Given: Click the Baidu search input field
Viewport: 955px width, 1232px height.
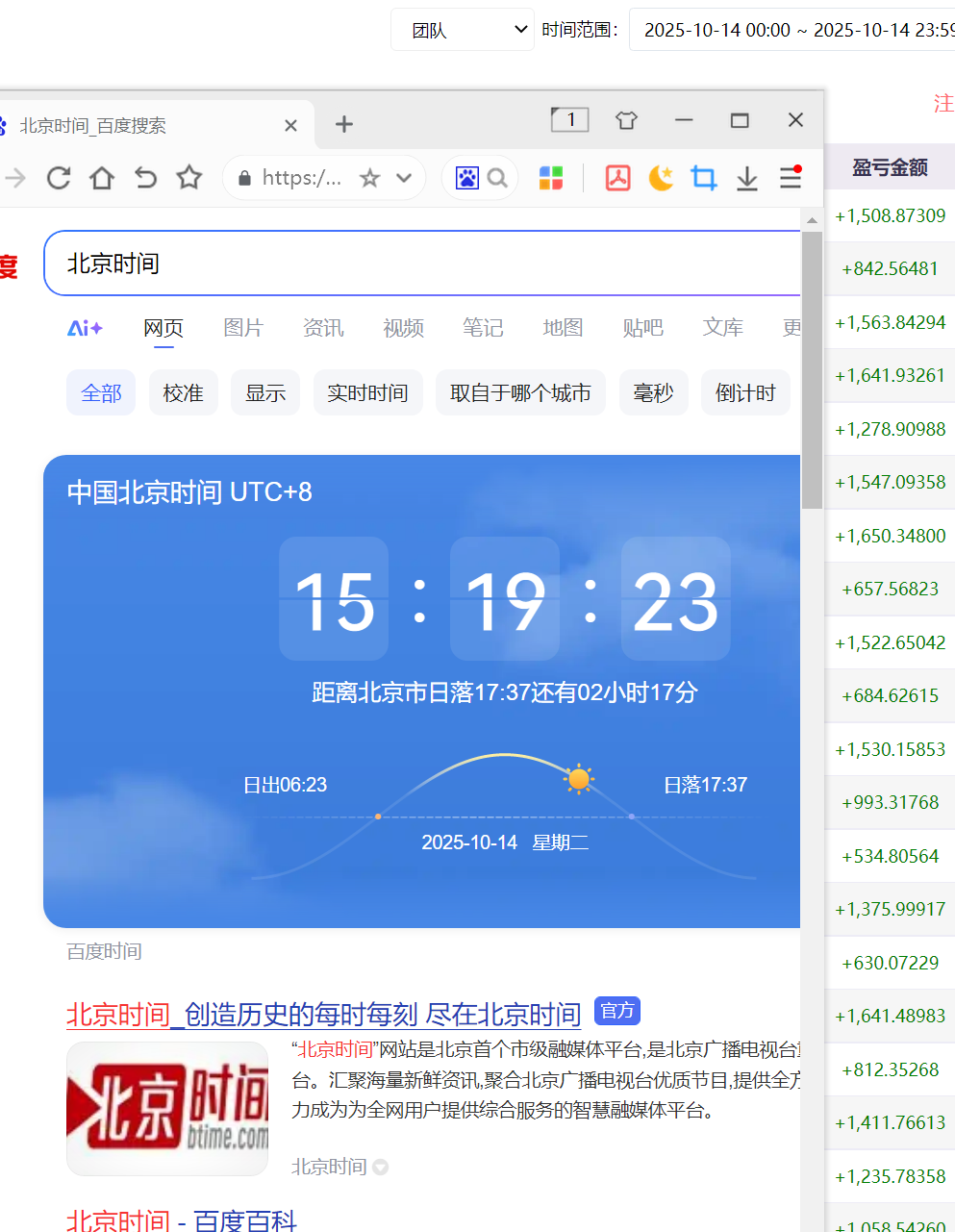Looking at the screenshot, I should [423, 264].
